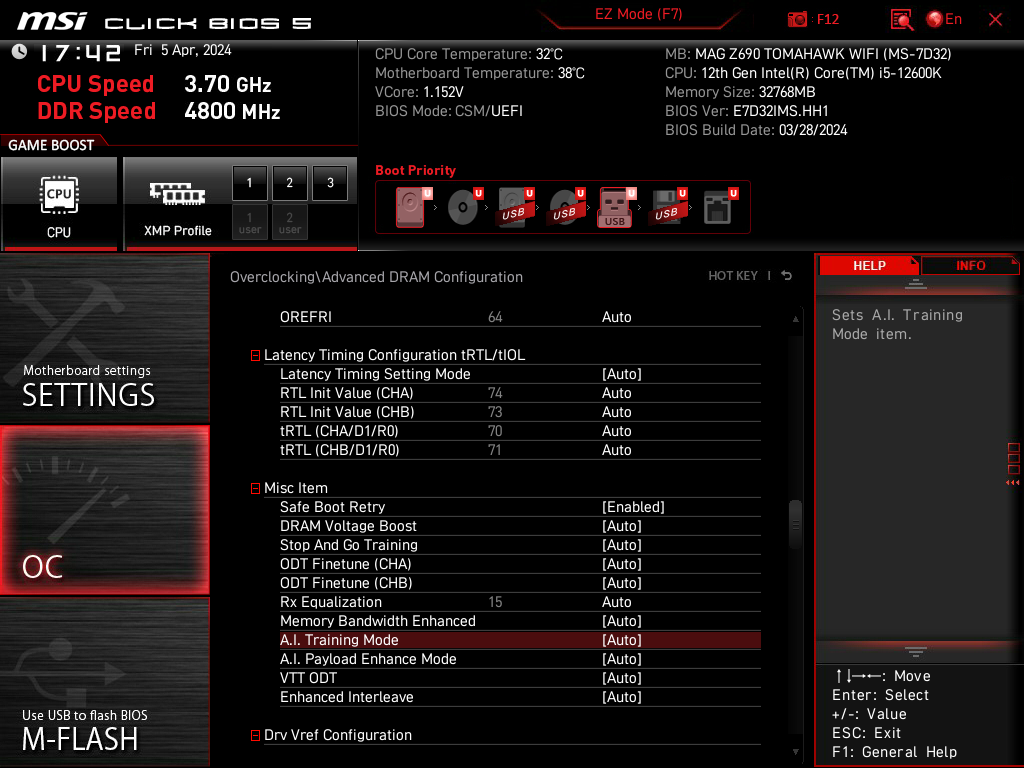1024x768 pixels.
Task: Go back with the return arrow icon
Action: point(787,276)
